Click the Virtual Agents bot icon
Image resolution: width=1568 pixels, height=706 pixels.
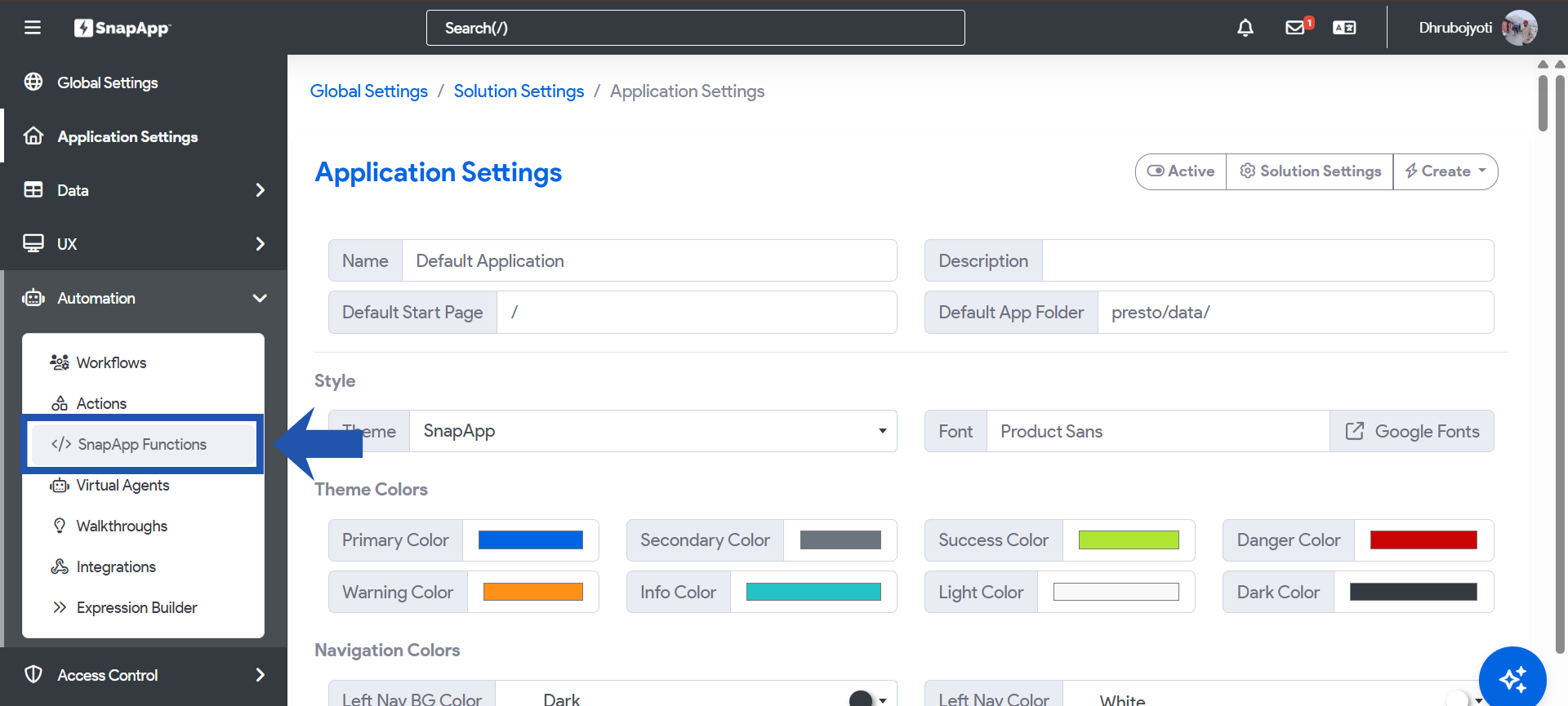point(60,485)
